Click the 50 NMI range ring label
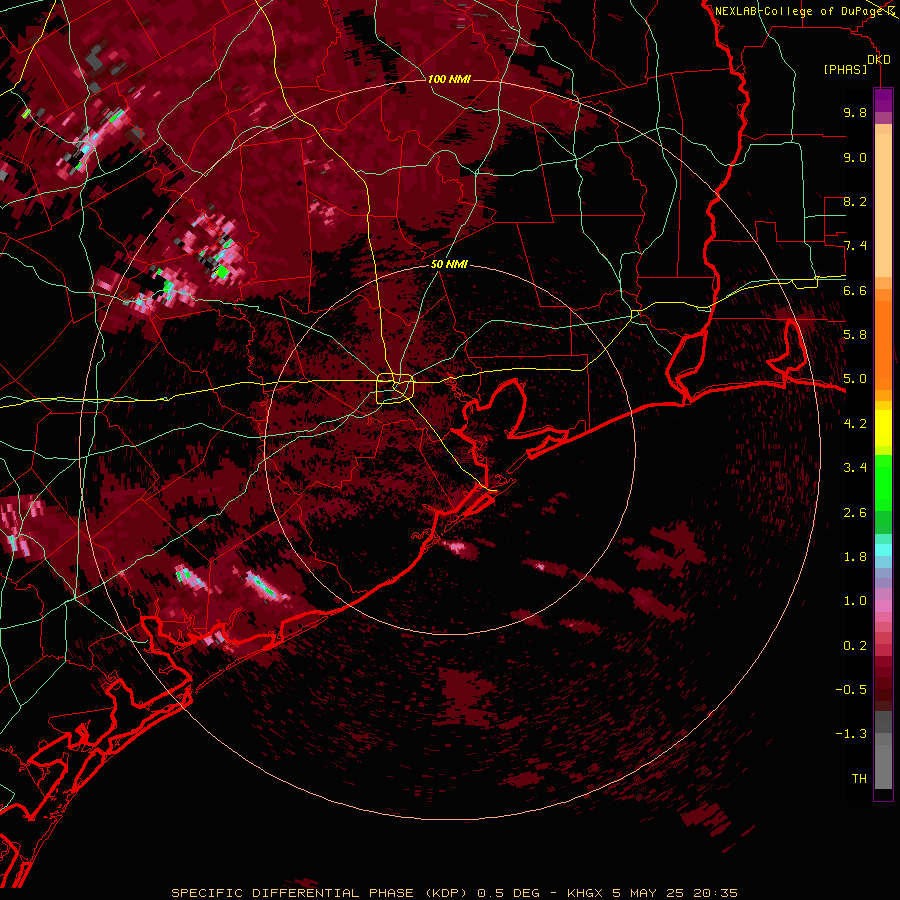The image size is (900, 900). point(449,264)
